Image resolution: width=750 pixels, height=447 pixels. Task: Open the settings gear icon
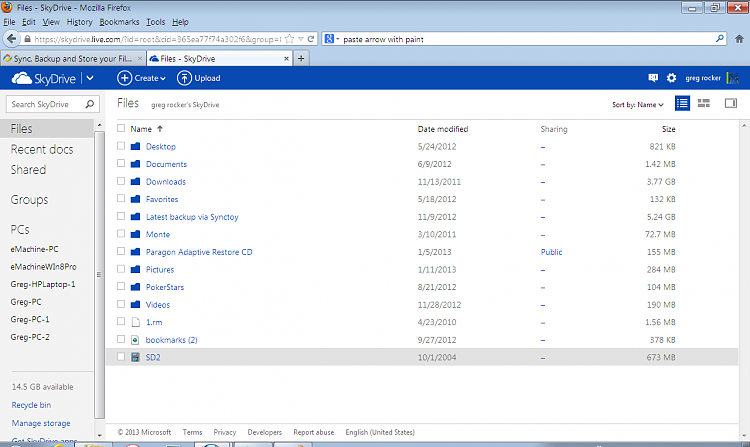click(x=672, y=78)
